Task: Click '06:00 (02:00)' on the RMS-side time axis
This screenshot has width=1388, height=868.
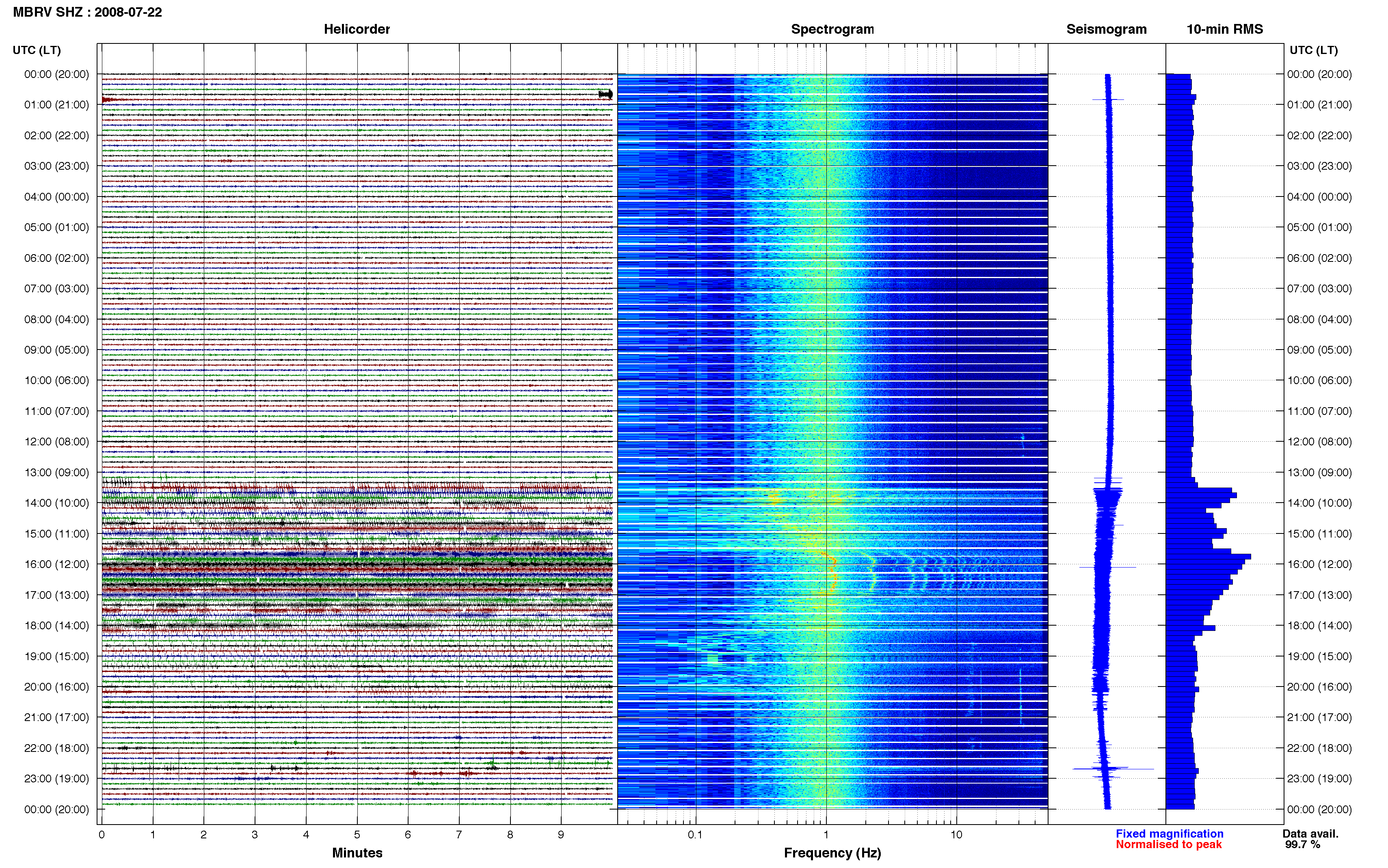Action: [1319, 258]
